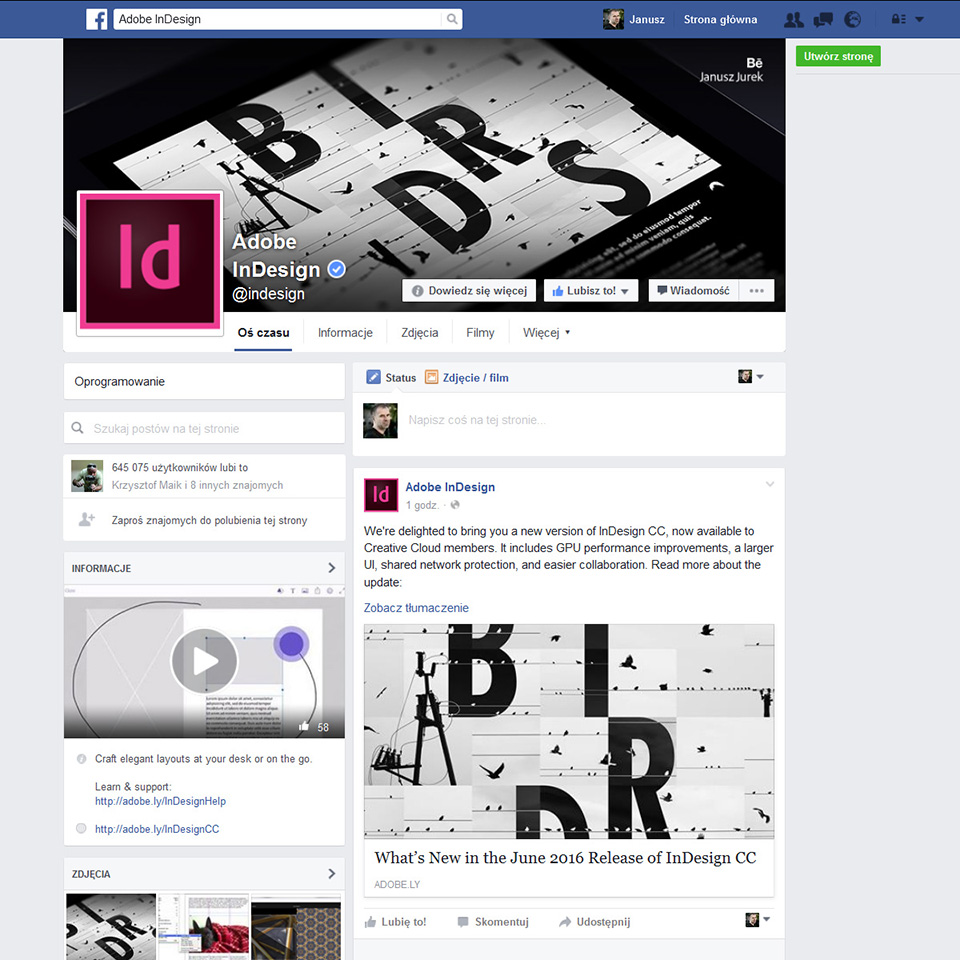Switch to the Informacje tab

345,333
